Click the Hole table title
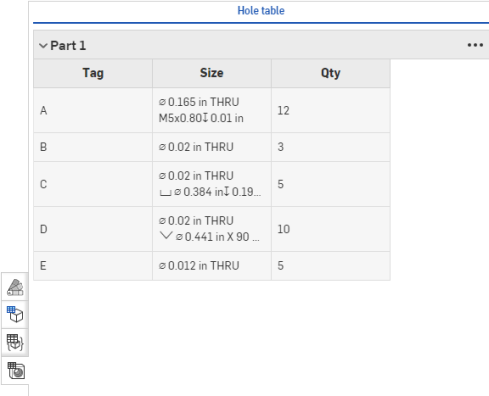Image resolution: width=489 pixels, height=396 pixels. point(261,11)
